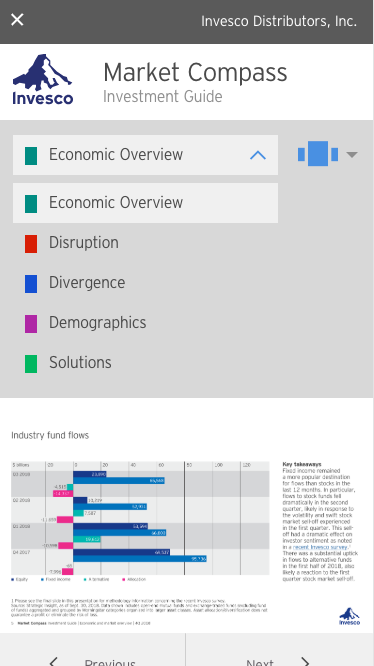Screen dimensions: 374x666
Task: Click the purple Demographics color marker
Action: (x=31, y=324)
